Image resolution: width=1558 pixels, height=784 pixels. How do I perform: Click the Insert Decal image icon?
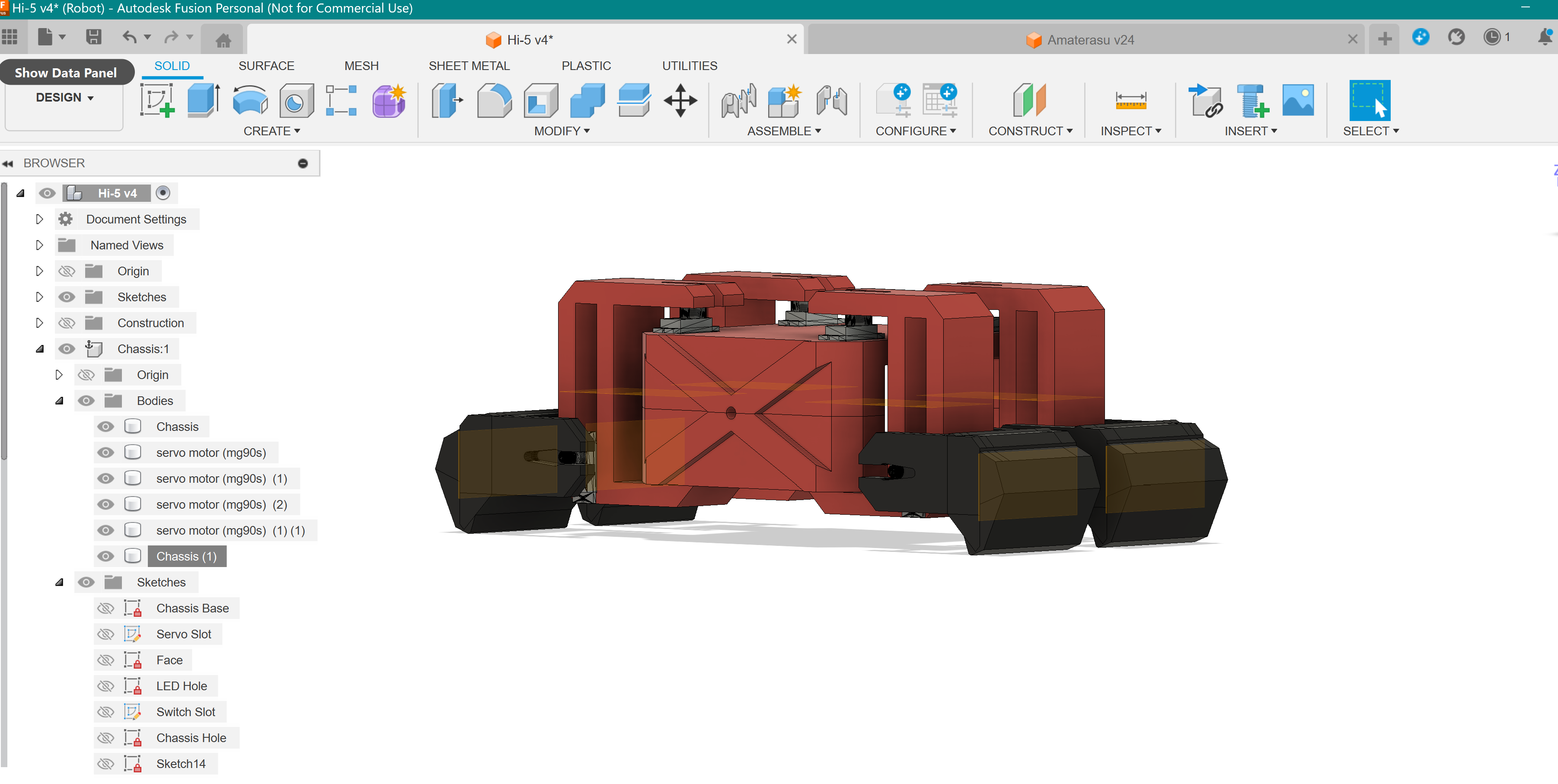tap(1297, 100)
